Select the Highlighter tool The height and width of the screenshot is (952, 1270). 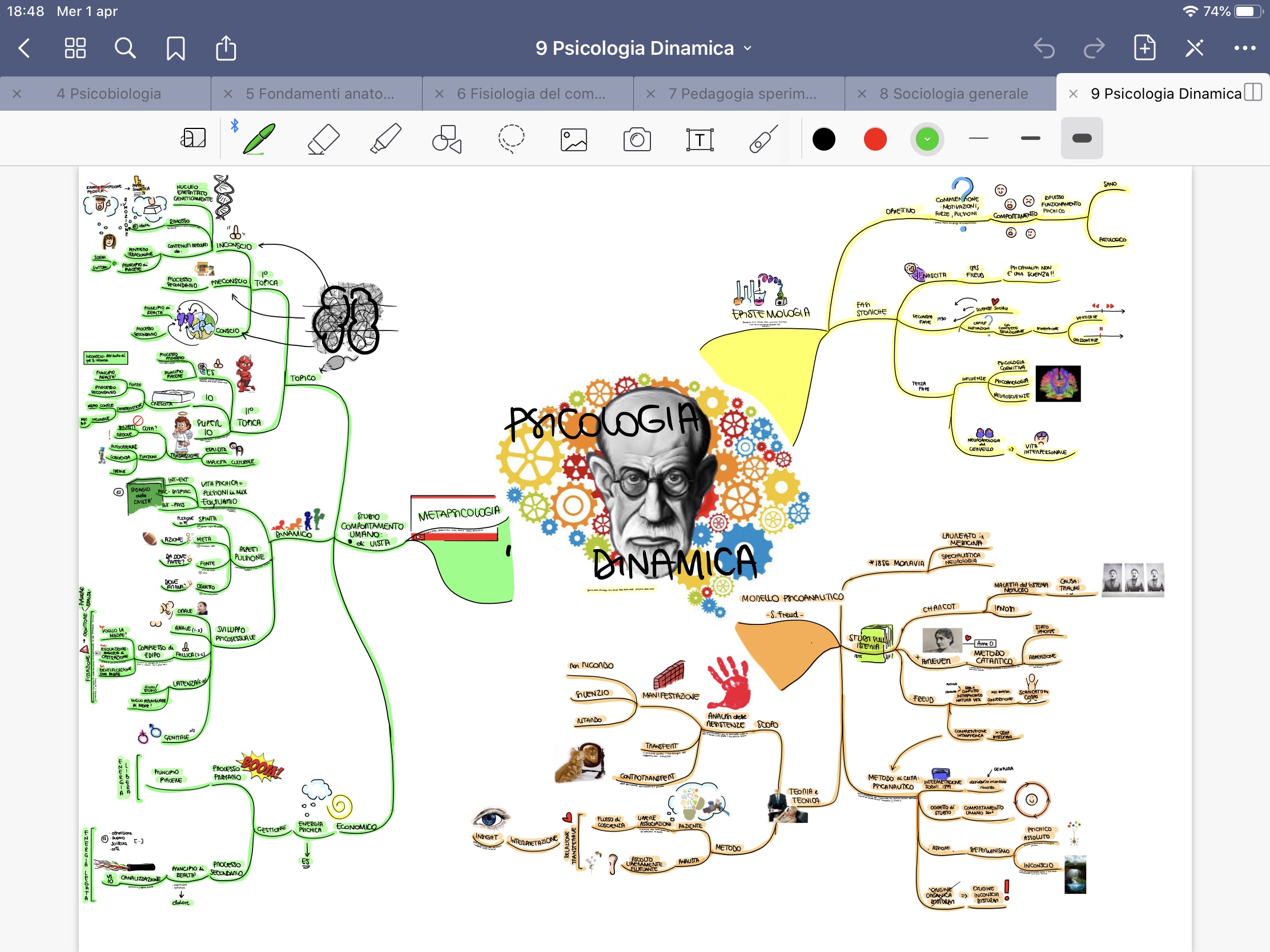point(385,139)
